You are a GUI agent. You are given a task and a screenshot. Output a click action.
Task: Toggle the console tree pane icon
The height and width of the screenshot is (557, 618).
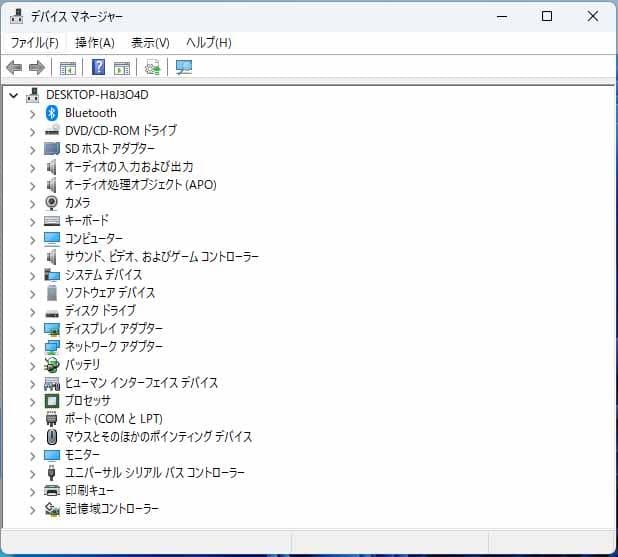tap(68, 68)
